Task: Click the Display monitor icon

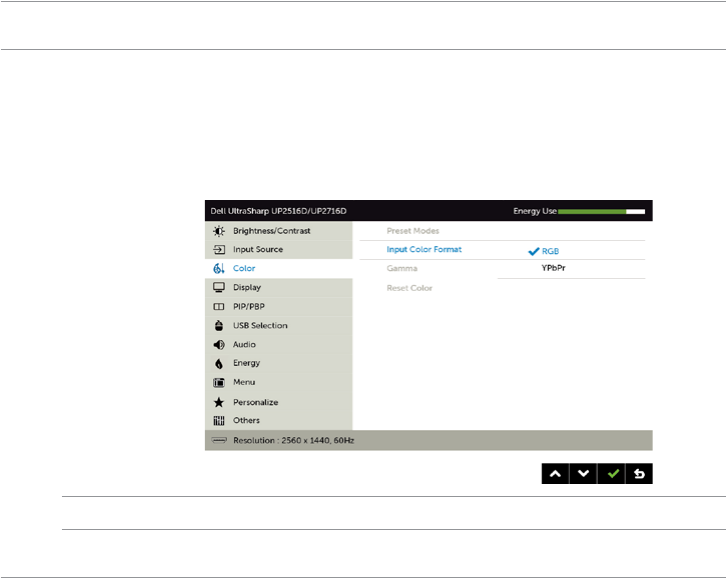Action: (219, 288)
